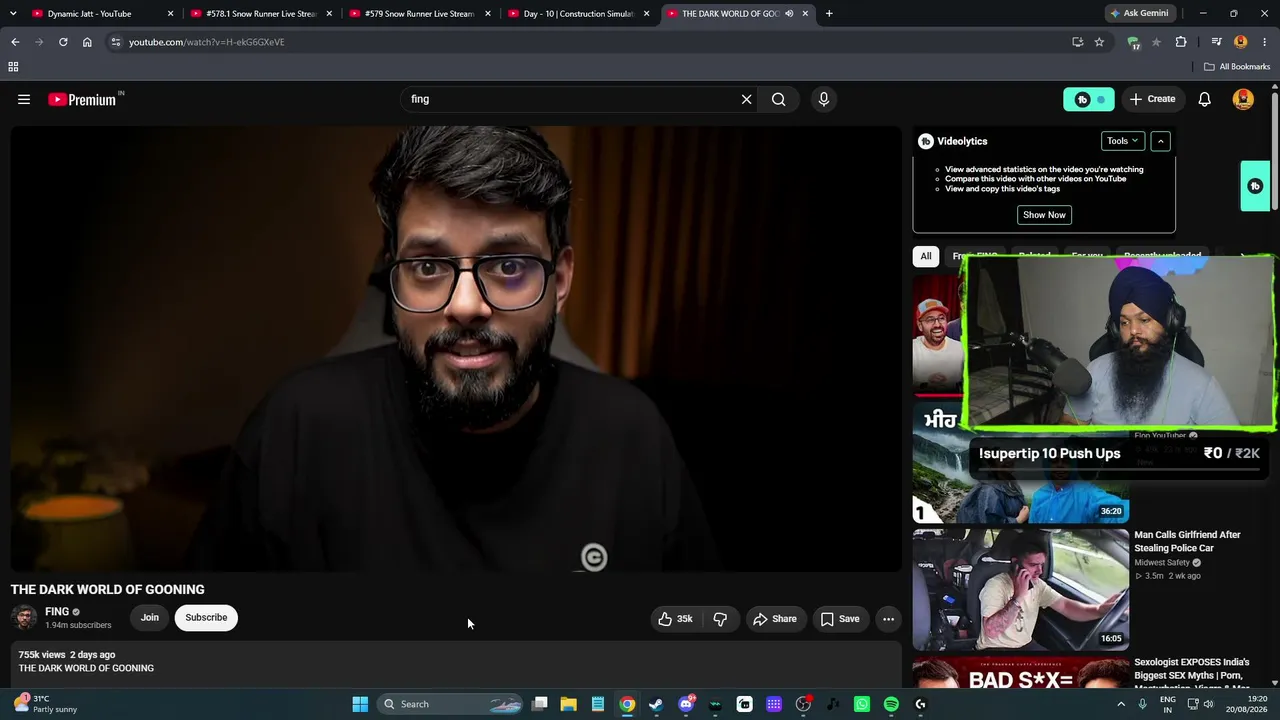Click Show Now in Videolytics

click(1044, 215)
